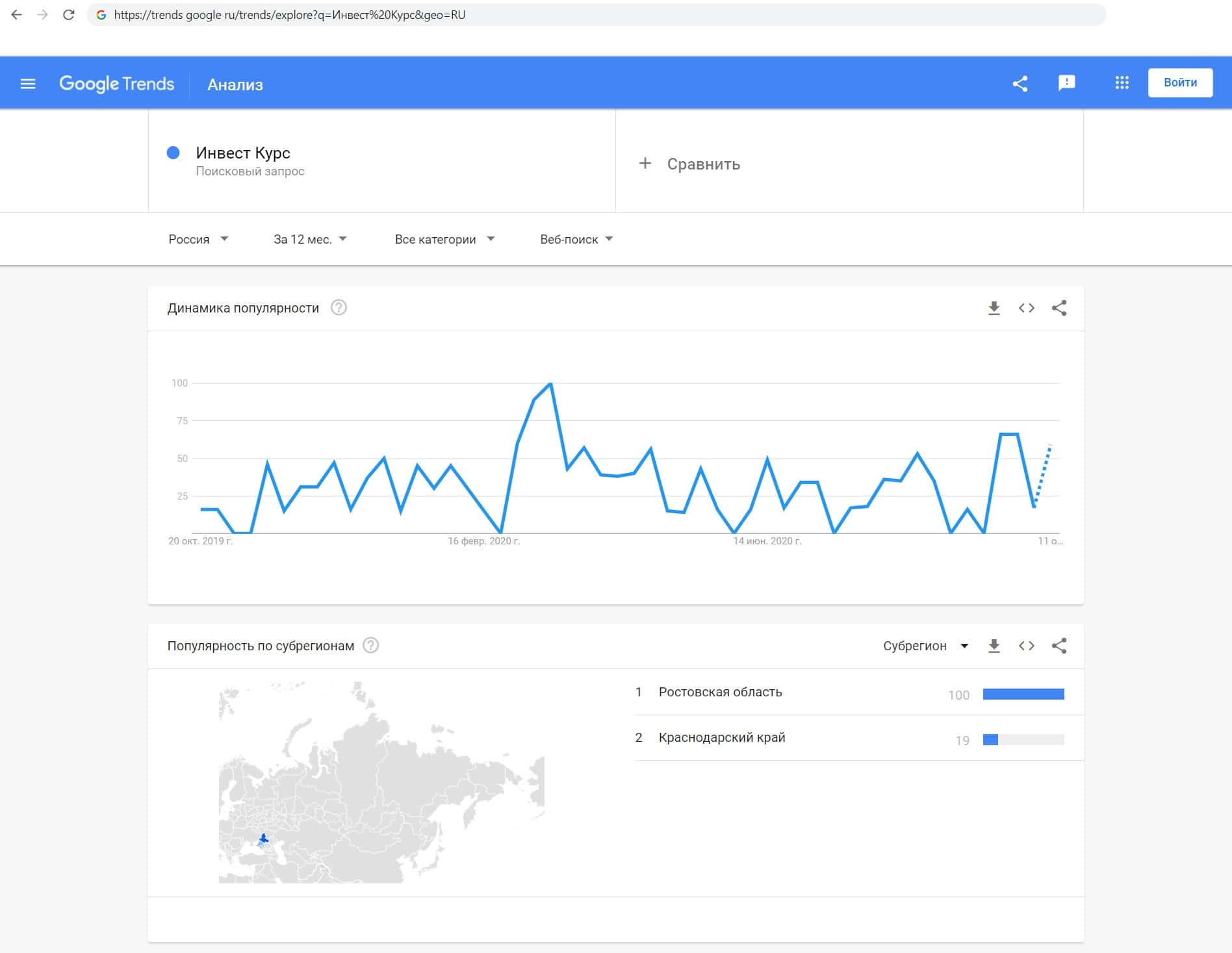This screenshot has height=953, width=1232.
Task: Download the subregion popularity data
Action: point(994,646)
